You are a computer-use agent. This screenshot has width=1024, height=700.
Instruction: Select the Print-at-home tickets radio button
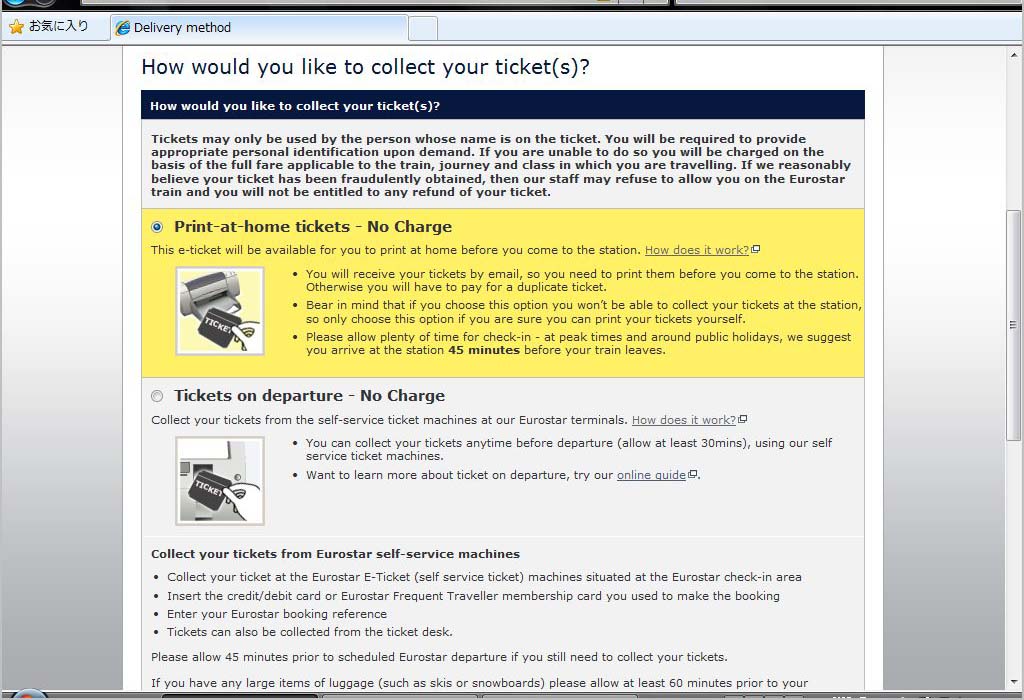click(x=157, y=227)
